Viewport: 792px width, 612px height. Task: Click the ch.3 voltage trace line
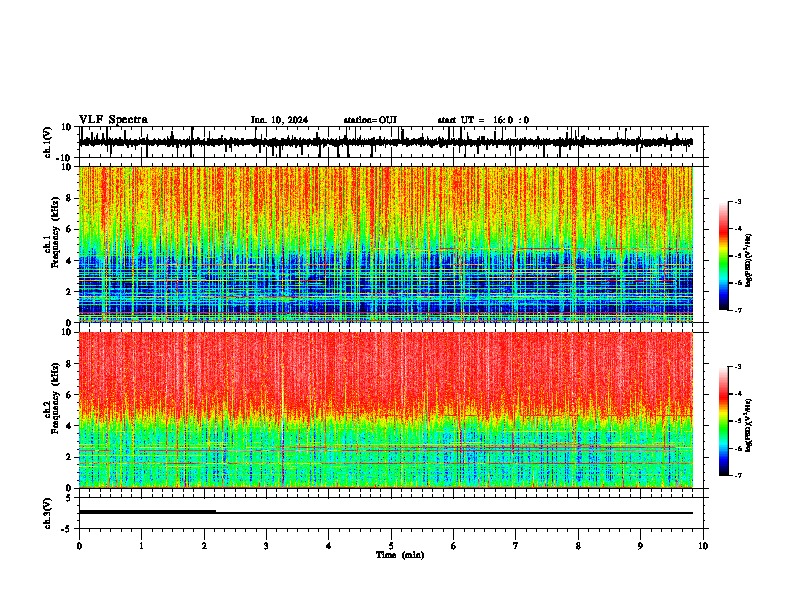click(385, 513)
